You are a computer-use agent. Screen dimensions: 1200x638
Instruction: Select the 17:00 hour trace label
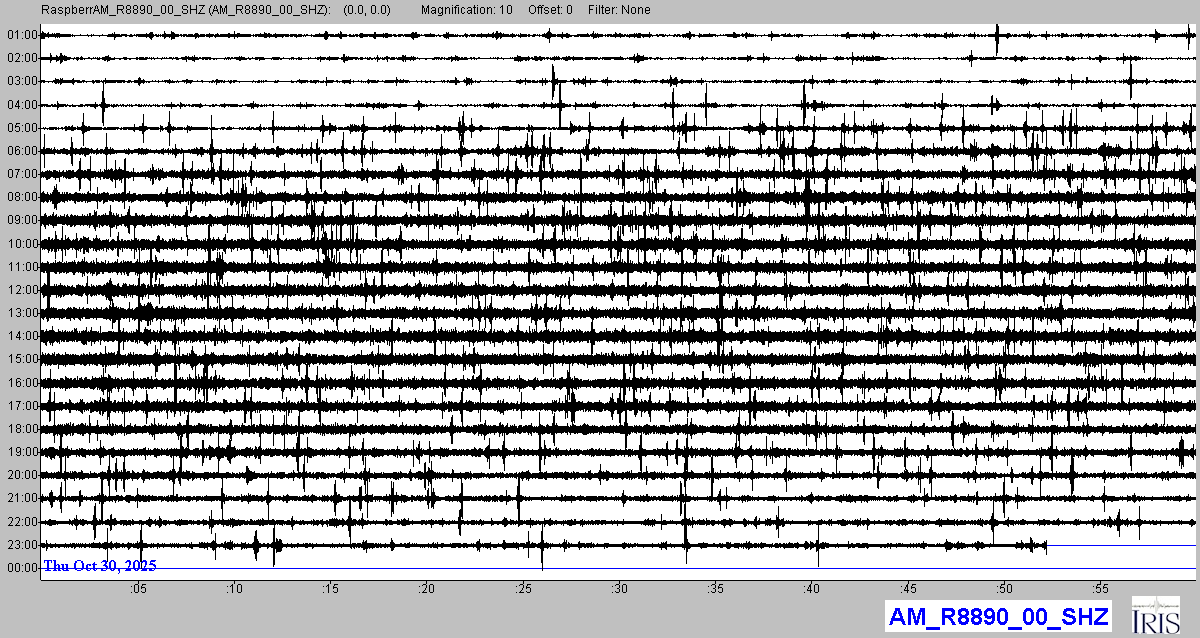[21, 406]
